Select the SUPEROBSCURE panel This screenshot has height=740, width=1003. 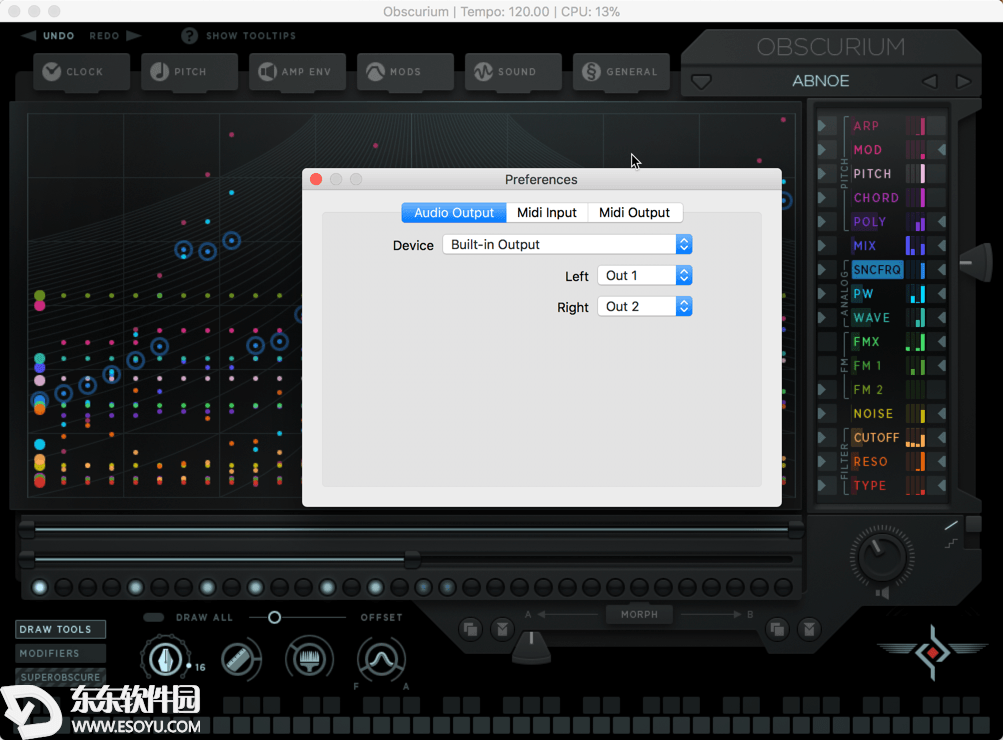pos(60,677)
